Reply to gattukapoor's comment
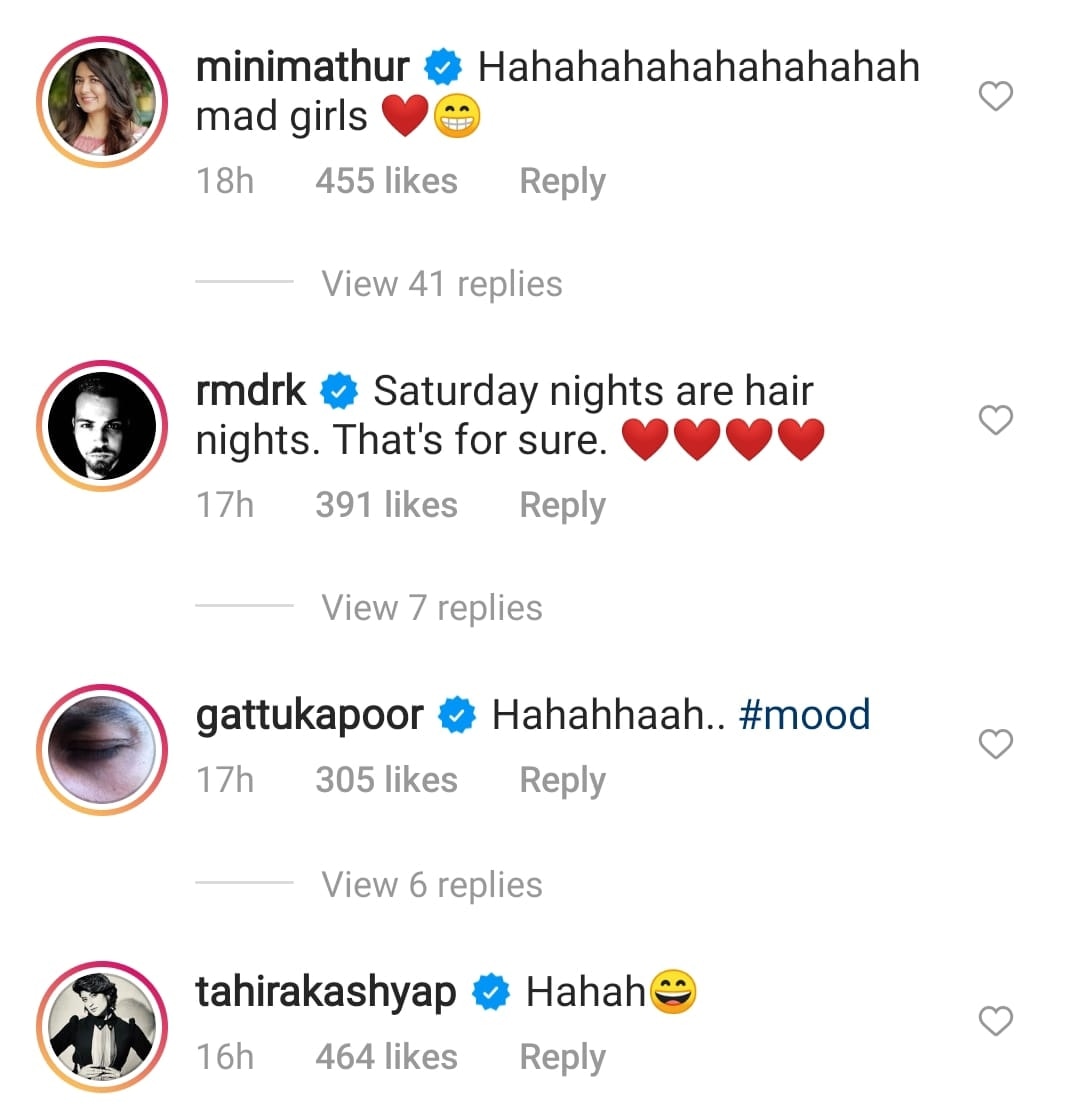This screenshot has height=1114, width=1079. (x=562, y=781)
